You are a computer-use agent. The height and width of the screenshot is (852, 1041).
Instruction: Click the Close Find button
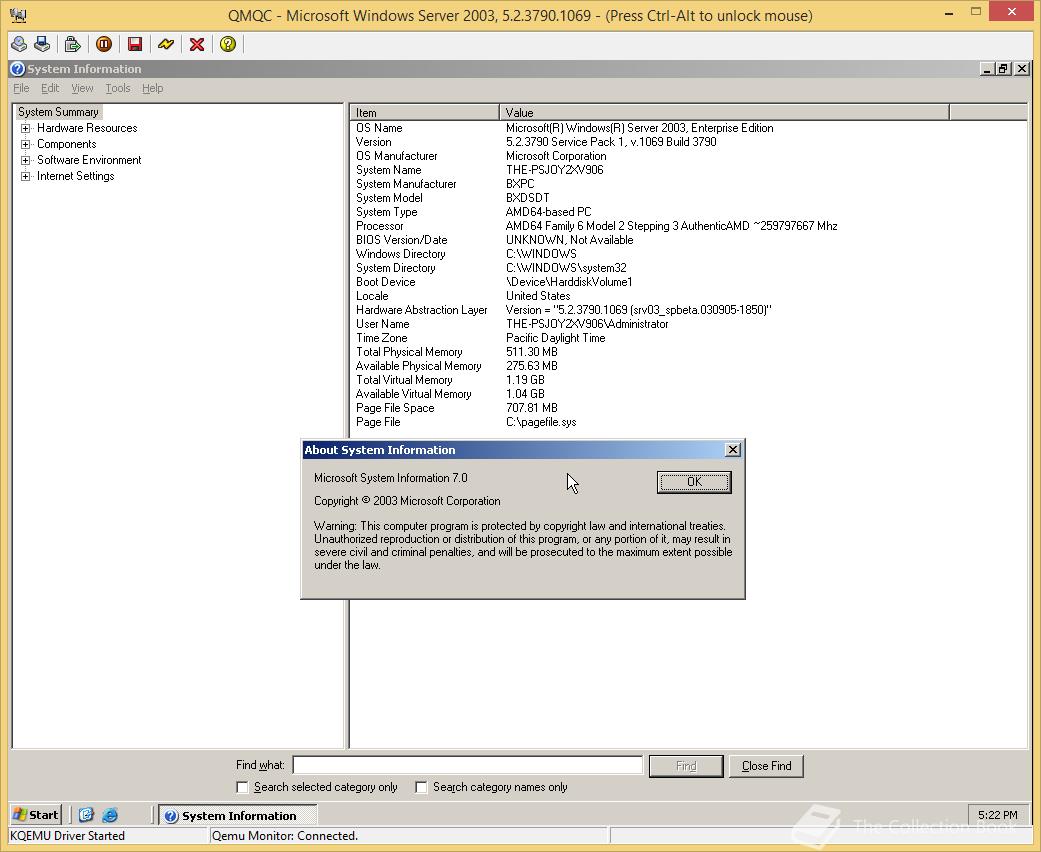766,766
